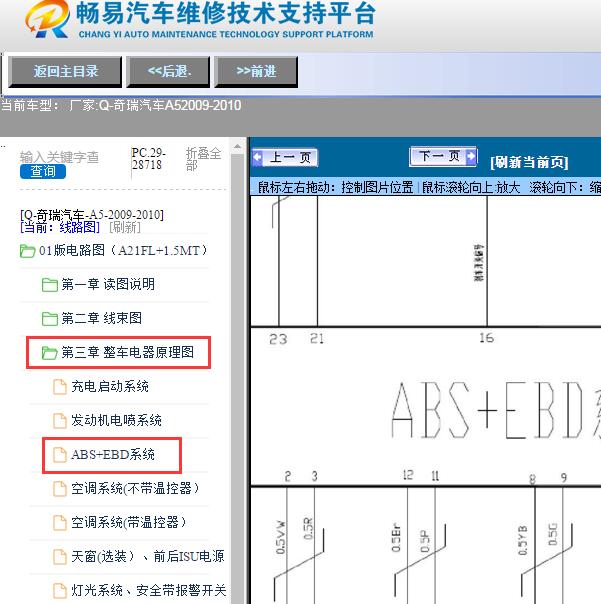Click the Chang Yi platform logo
The height and width of the screenshot is (604, 601).
tap(48, 19)
